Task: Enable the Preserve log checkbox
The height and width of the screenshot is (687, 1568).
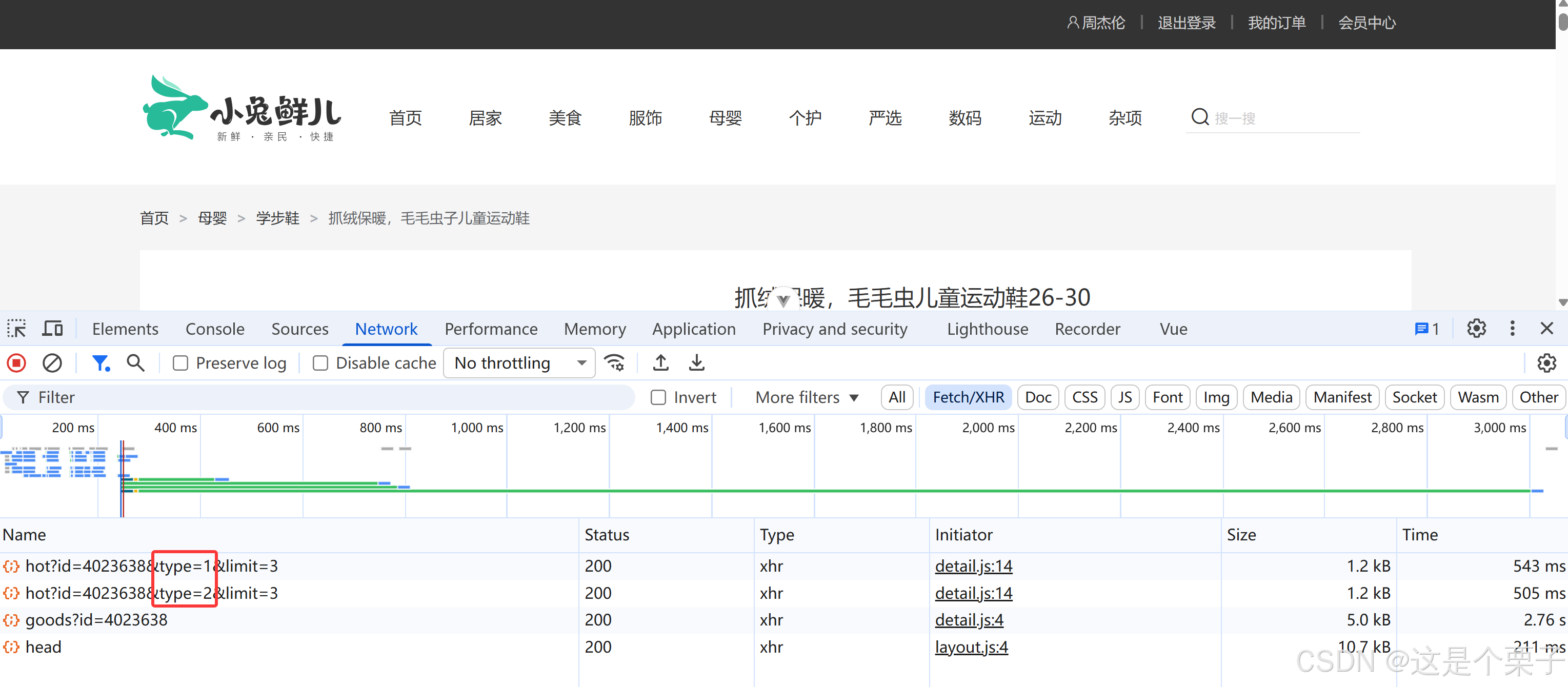Action: [180, 363]
